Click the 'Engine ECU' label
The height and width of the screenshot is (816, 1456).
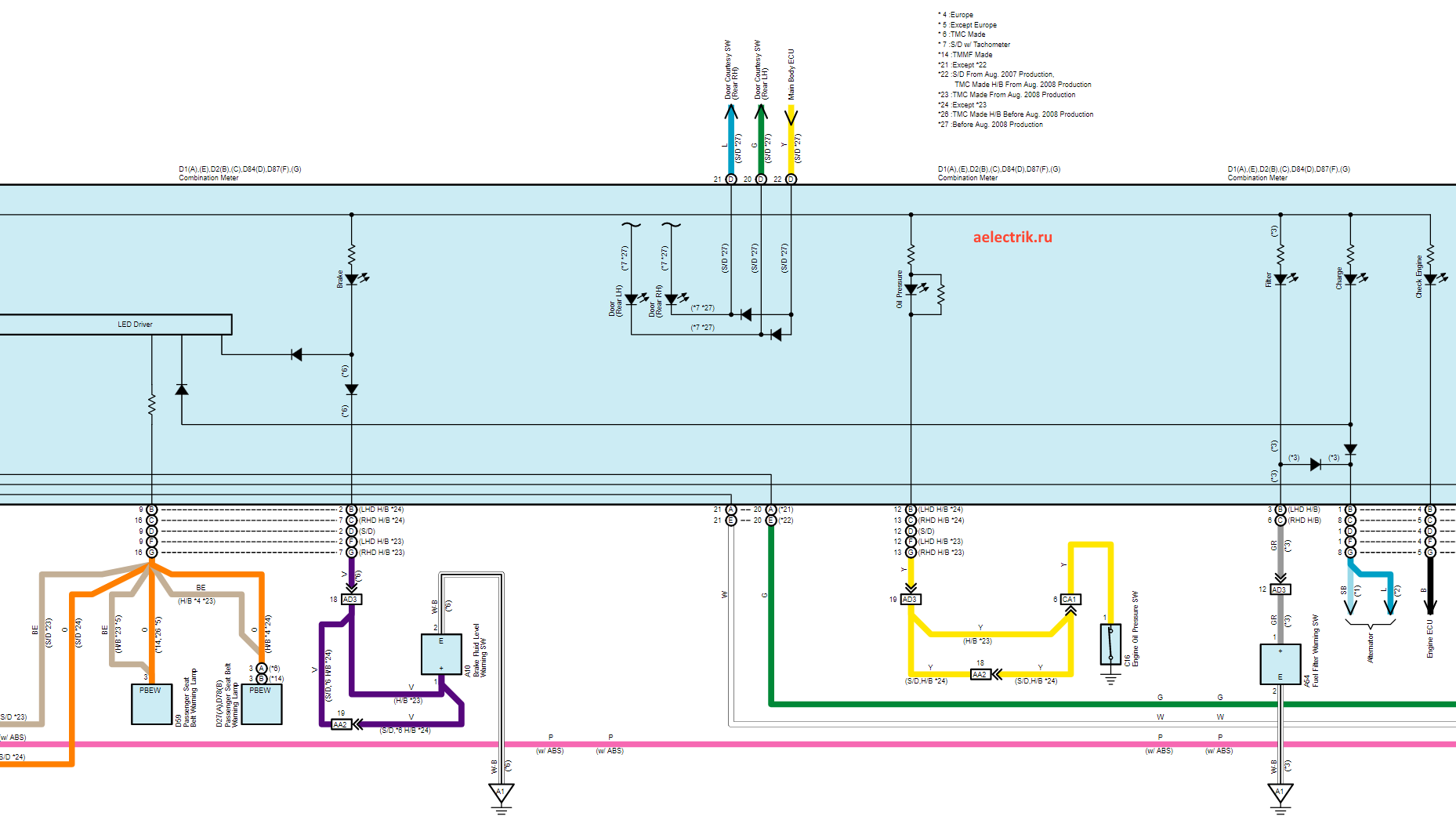pyautogui.click(x=1430, y=639)
